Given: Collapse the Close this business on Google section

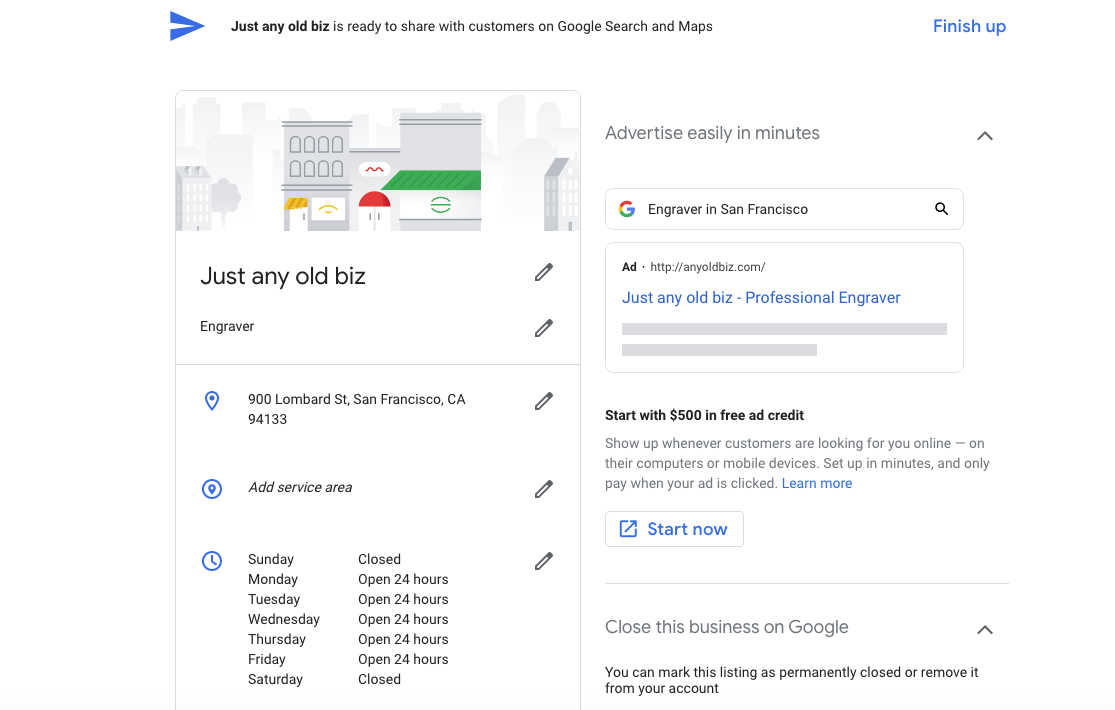Looking at the screenshot, I should click(985, 629).
